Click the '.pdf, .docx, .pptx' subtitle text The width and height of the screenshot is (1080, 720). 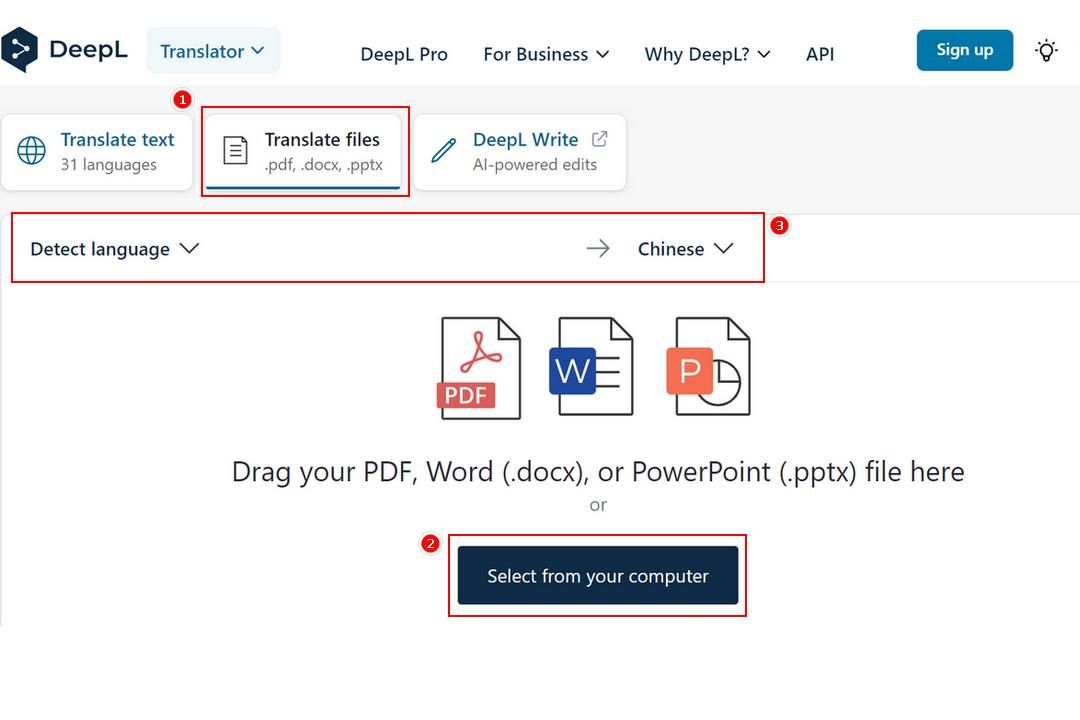point(324,165)
